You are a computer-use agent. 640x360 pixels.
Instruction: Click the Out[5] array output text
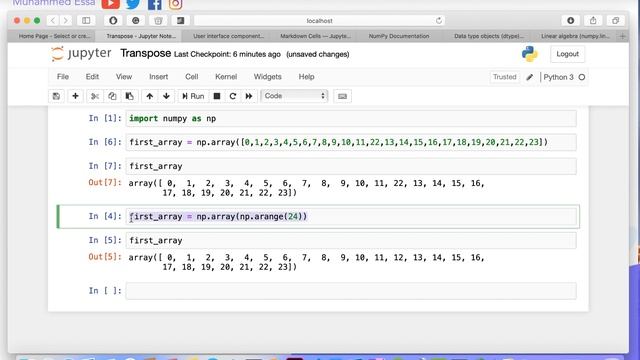[x=307, y=262]
